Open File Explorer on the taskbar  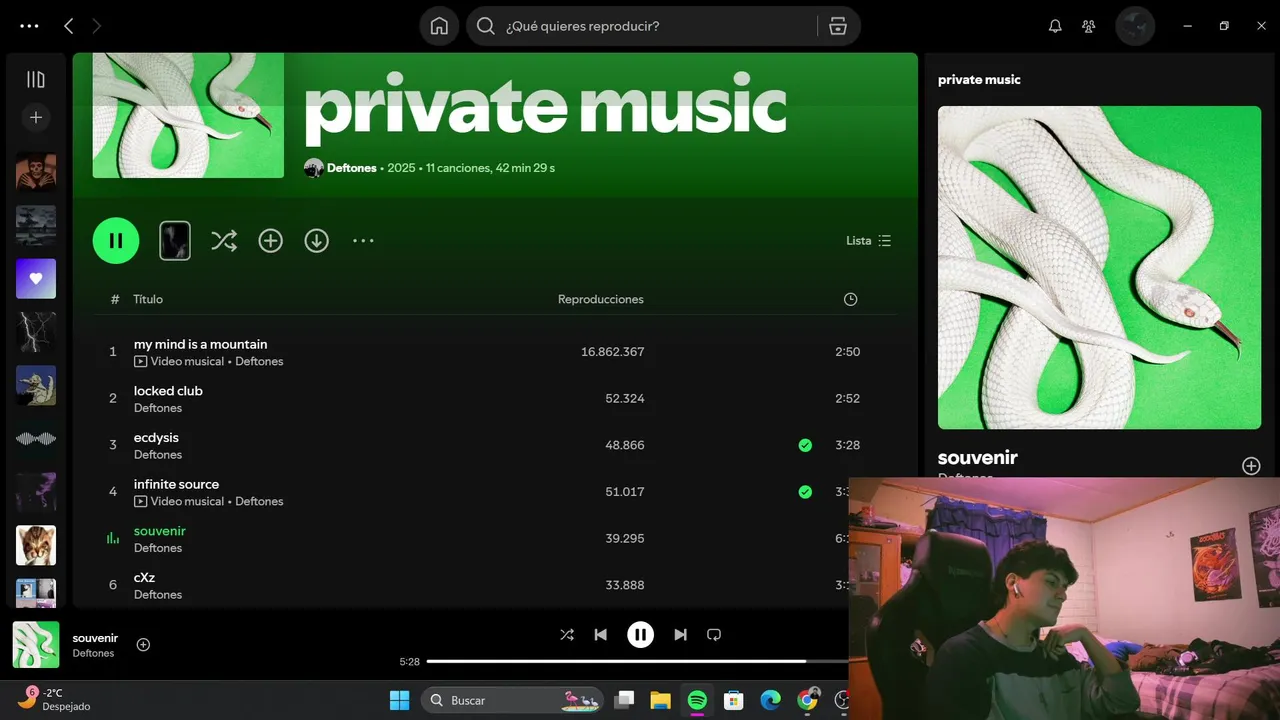click(660, 700)
